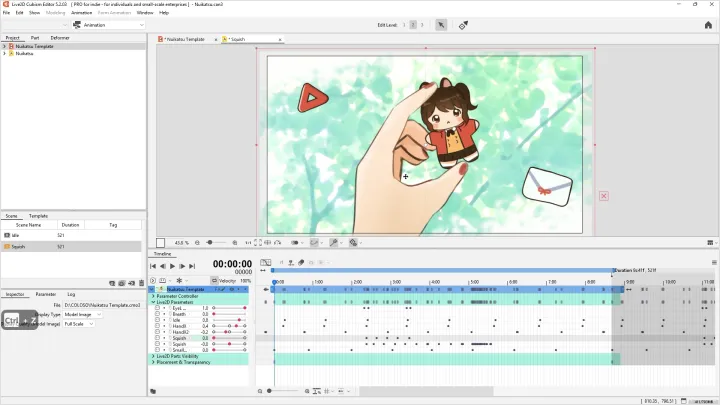The height and width of the screenshot is (405, 720).
Task: Select edit level 2
Action: (413, 25)
